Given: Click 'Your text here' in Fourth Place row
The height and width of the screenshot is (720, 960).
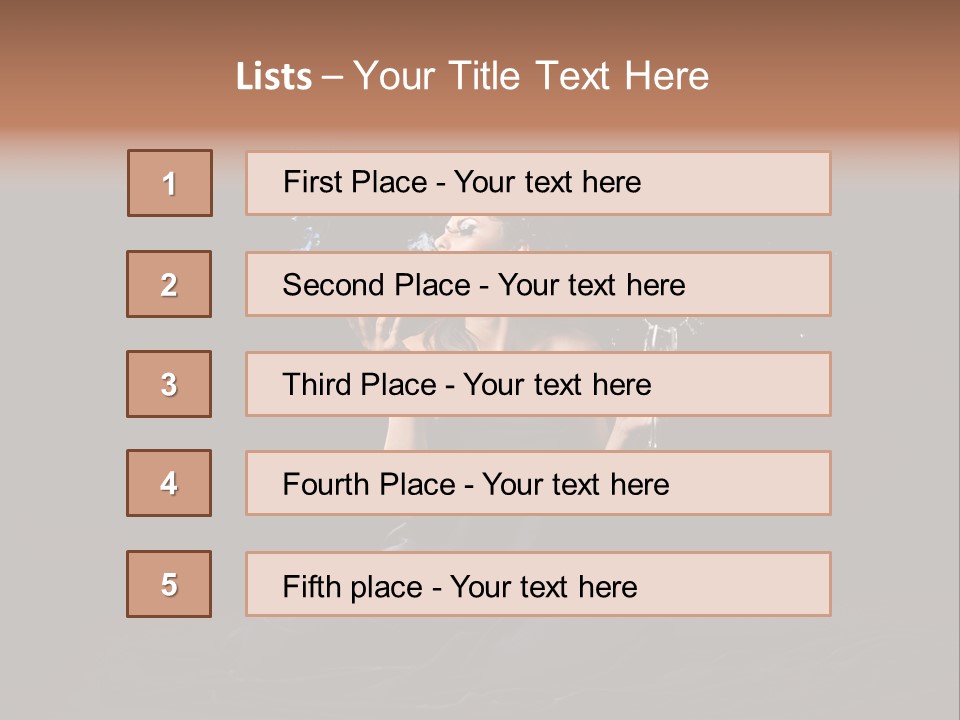Looking at the screenshot, I should coord(575,485).
